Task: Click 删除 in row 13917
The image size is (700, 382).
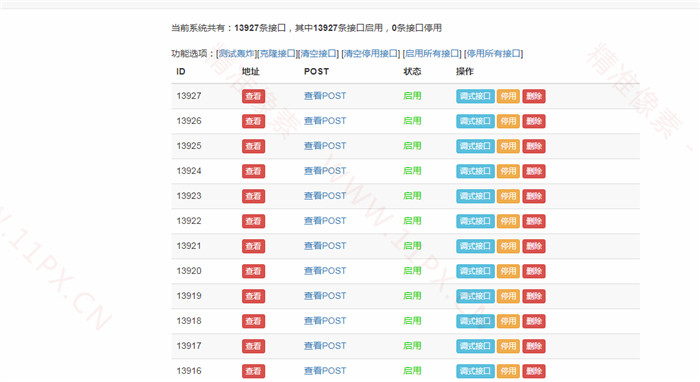Action: (534, 346)
